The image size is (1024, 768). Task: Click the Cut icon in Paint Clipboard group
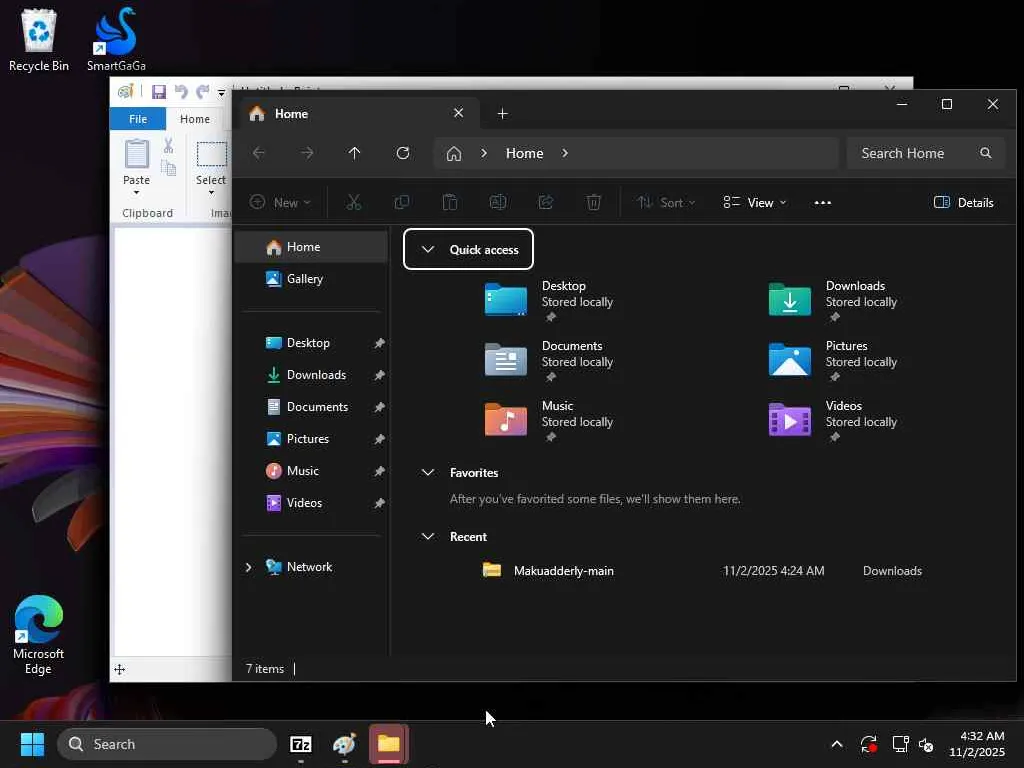168,146
